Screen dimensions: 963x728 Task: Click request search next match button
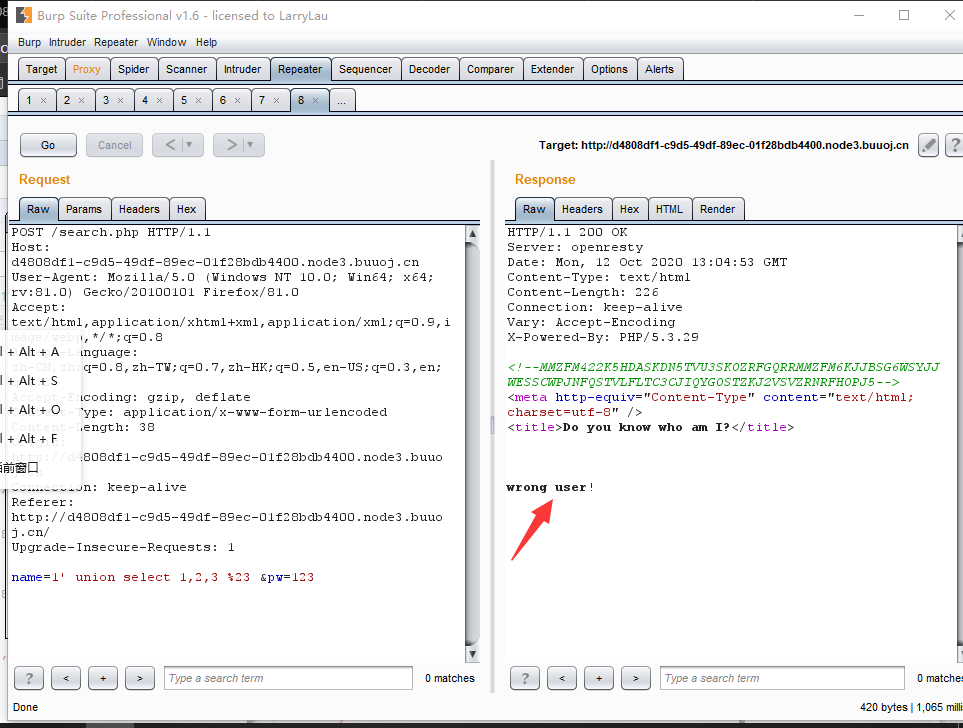pyautogui.click(x=139, y=678)
